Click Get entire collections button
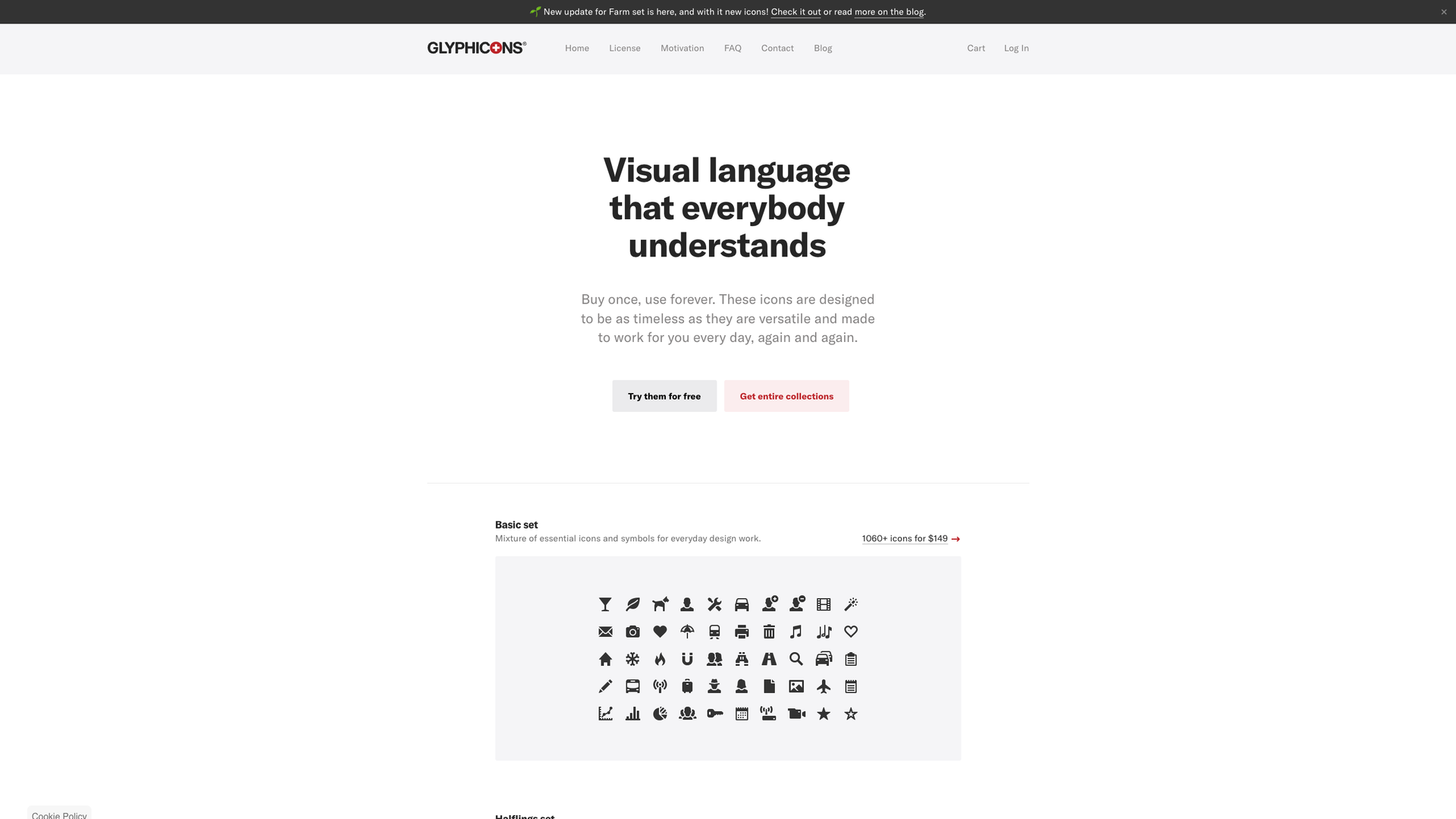 tap(786, 396)
